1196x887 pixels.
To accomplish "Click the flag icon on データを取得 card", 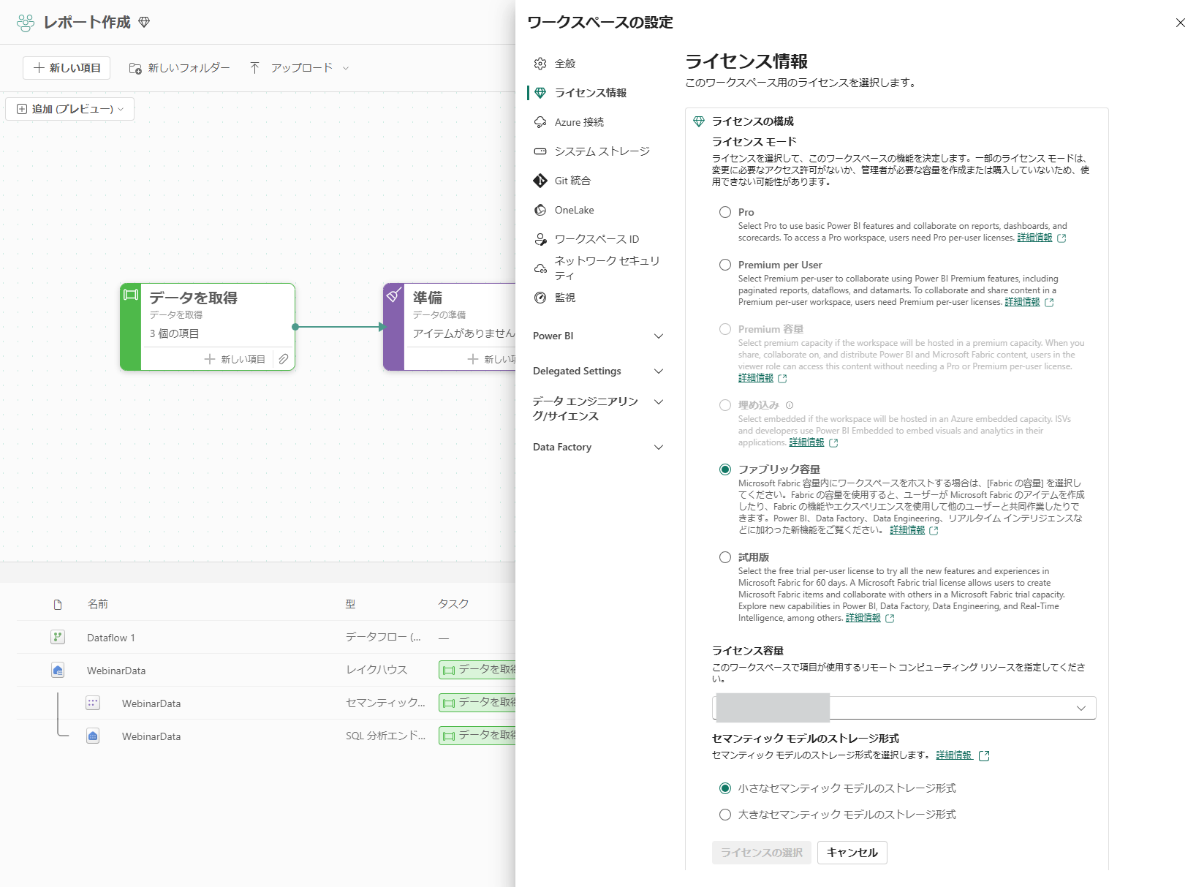I will (x=130, y=294).
